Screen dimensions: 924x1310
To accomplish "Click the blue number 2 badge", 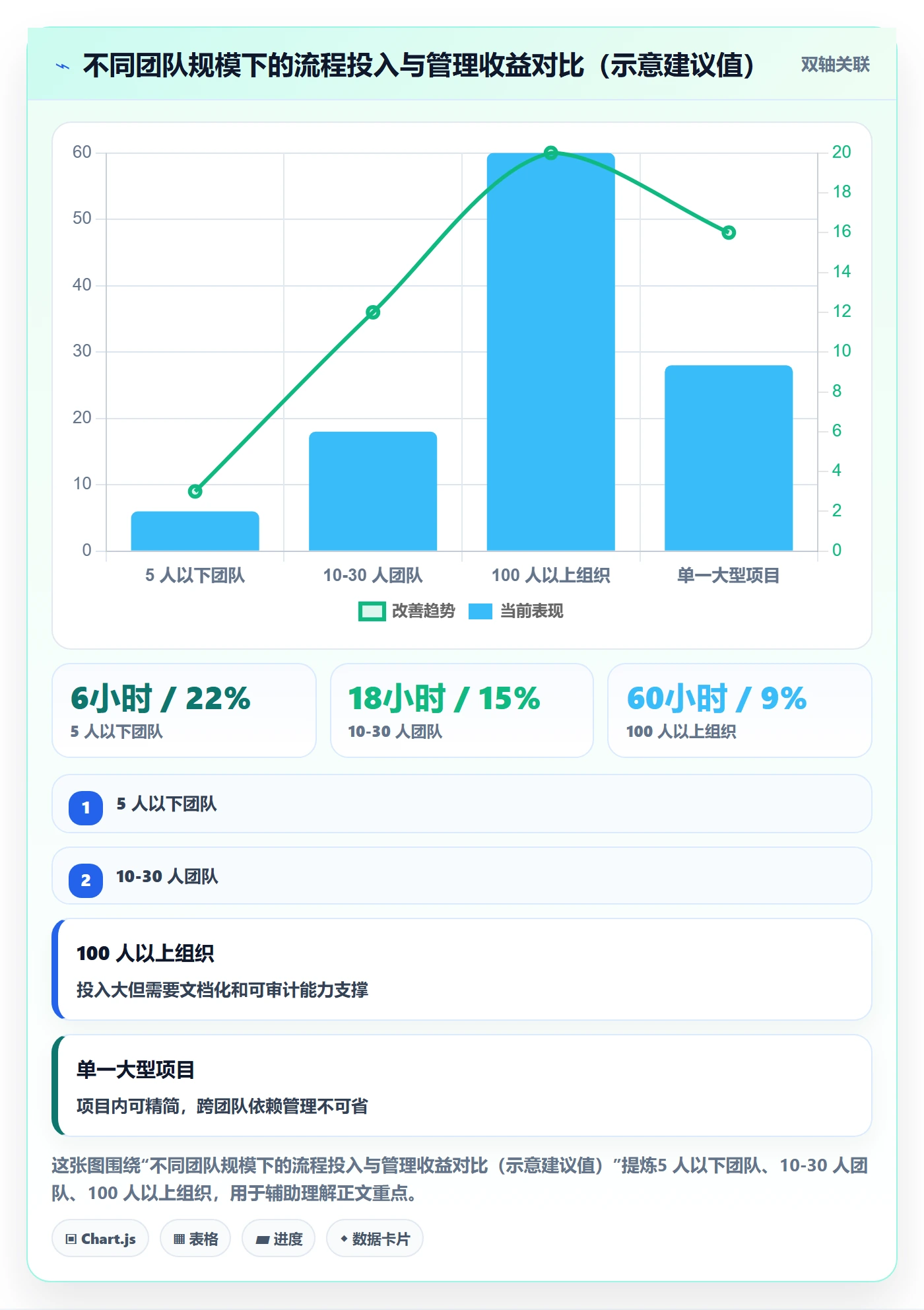I will 86,880.
